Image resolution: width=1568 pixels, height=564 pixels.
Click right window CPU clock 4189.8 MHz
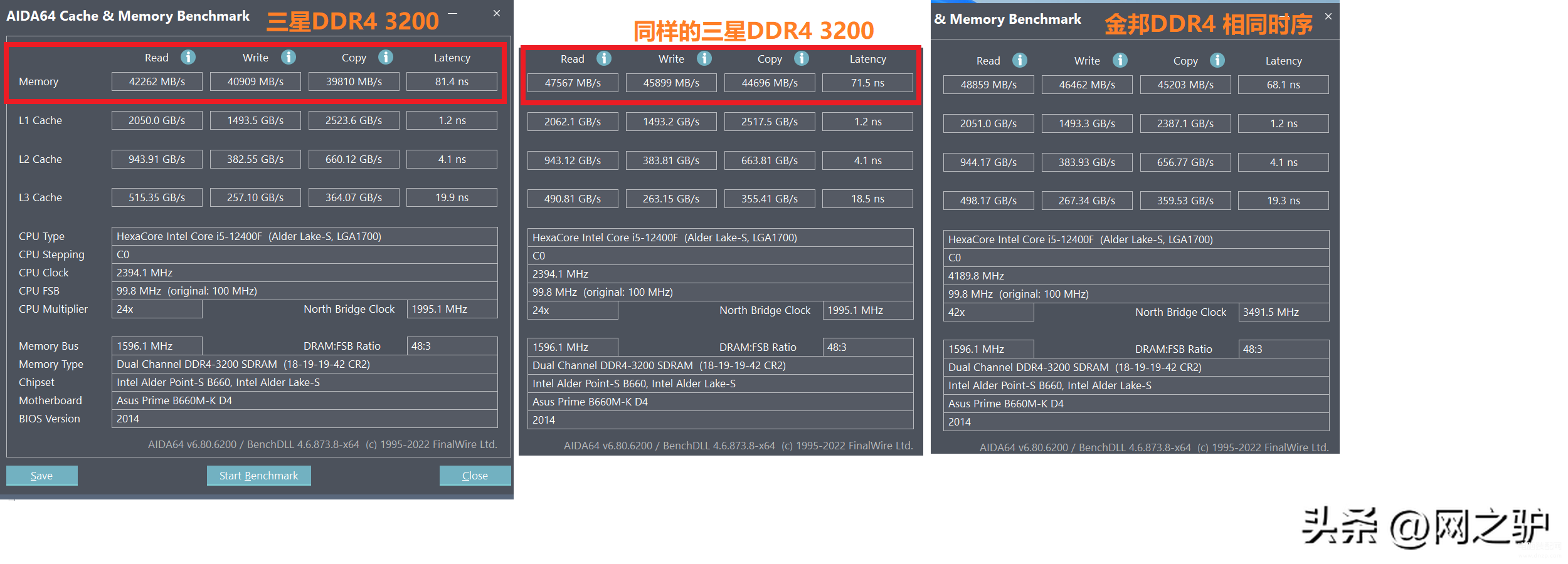1136,276
